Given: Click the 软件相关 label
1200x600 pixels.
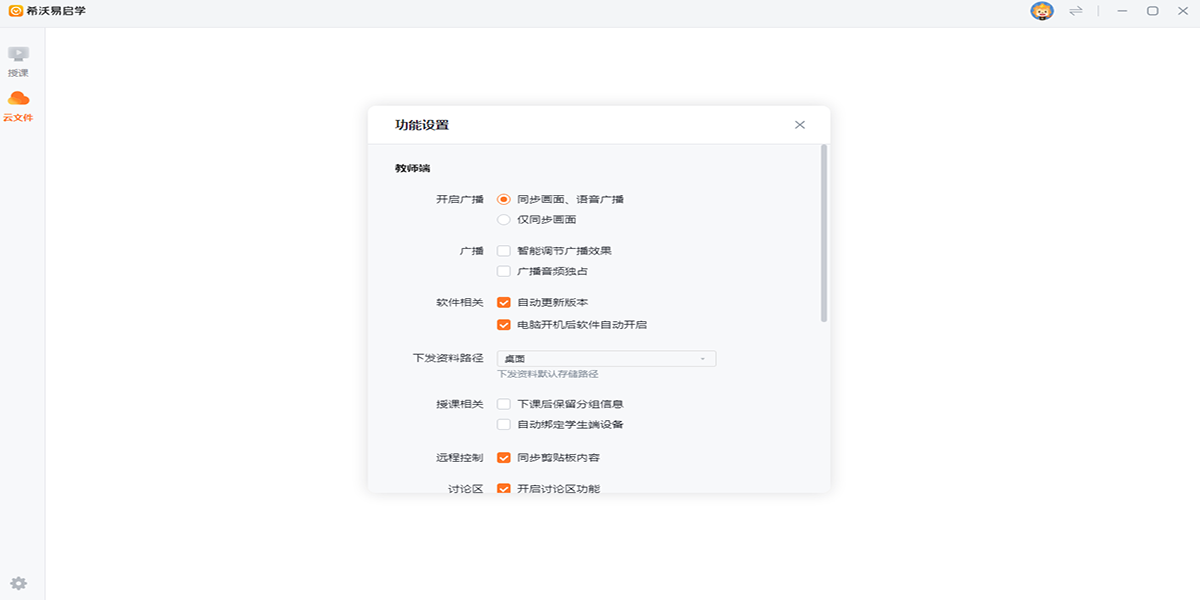Looking at the screenshot, I should point(460,302).
